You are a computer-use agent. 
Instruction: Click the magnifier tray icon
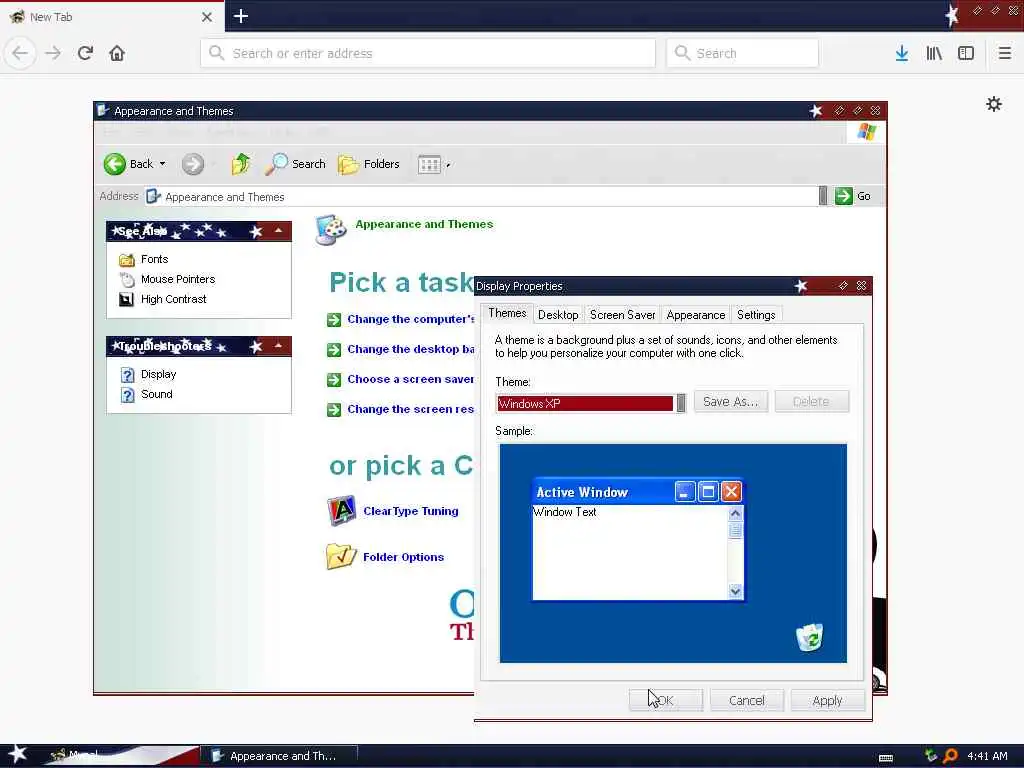click(950, 756)
